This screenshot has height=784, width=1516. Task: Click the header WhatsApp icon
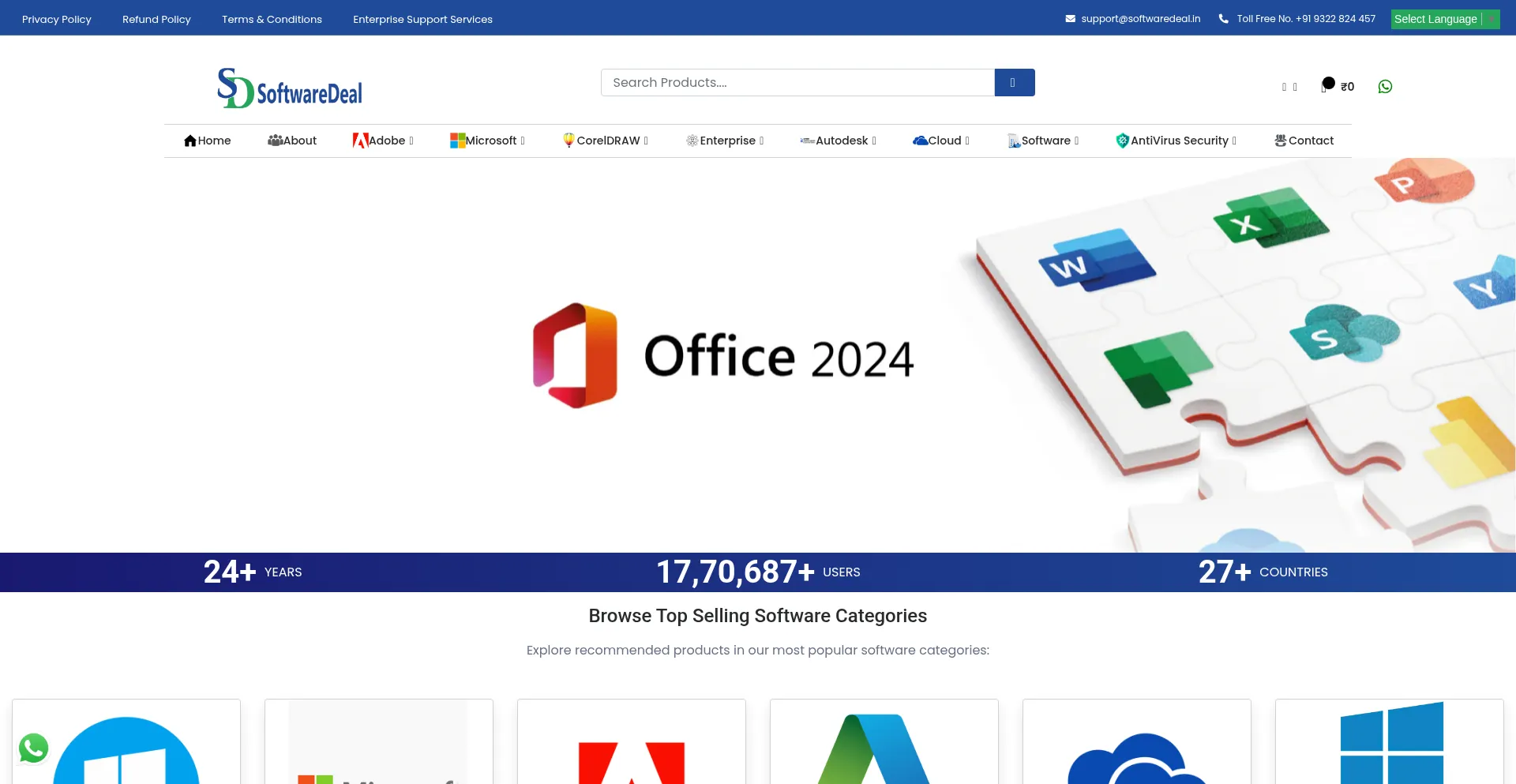point(1385,87)
